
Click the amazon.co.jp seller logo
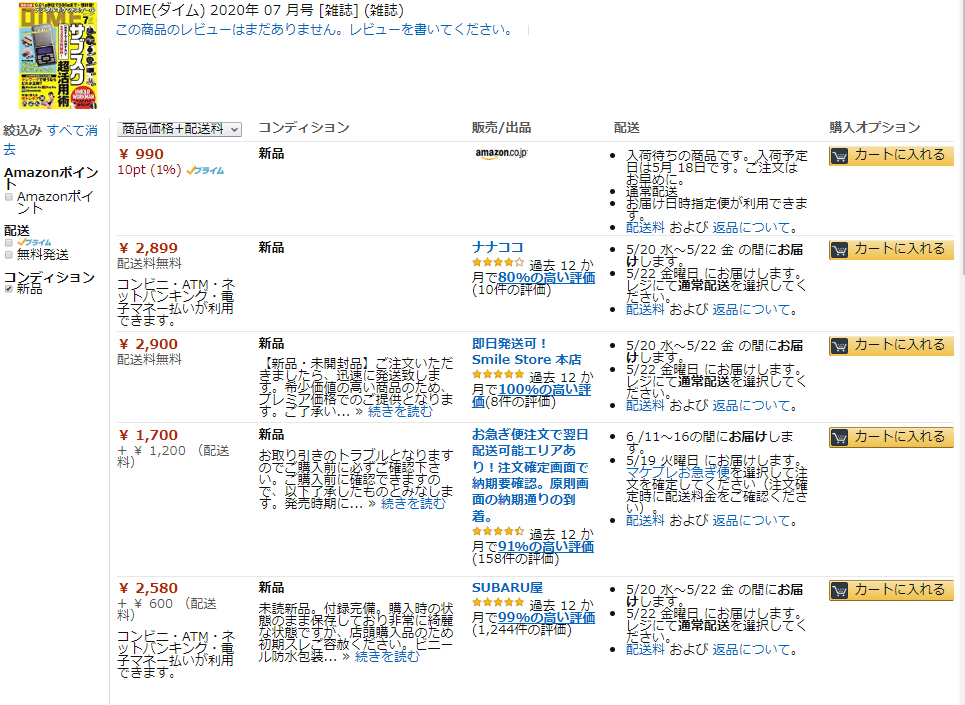[502, 154]
